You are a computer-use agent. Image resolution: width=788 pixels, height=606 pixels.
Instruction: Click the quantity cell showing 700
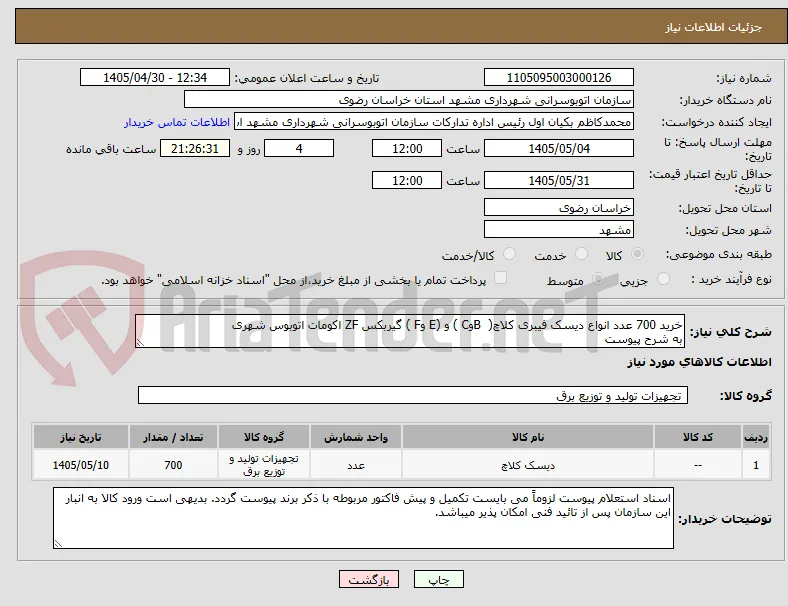pos(173,465)
